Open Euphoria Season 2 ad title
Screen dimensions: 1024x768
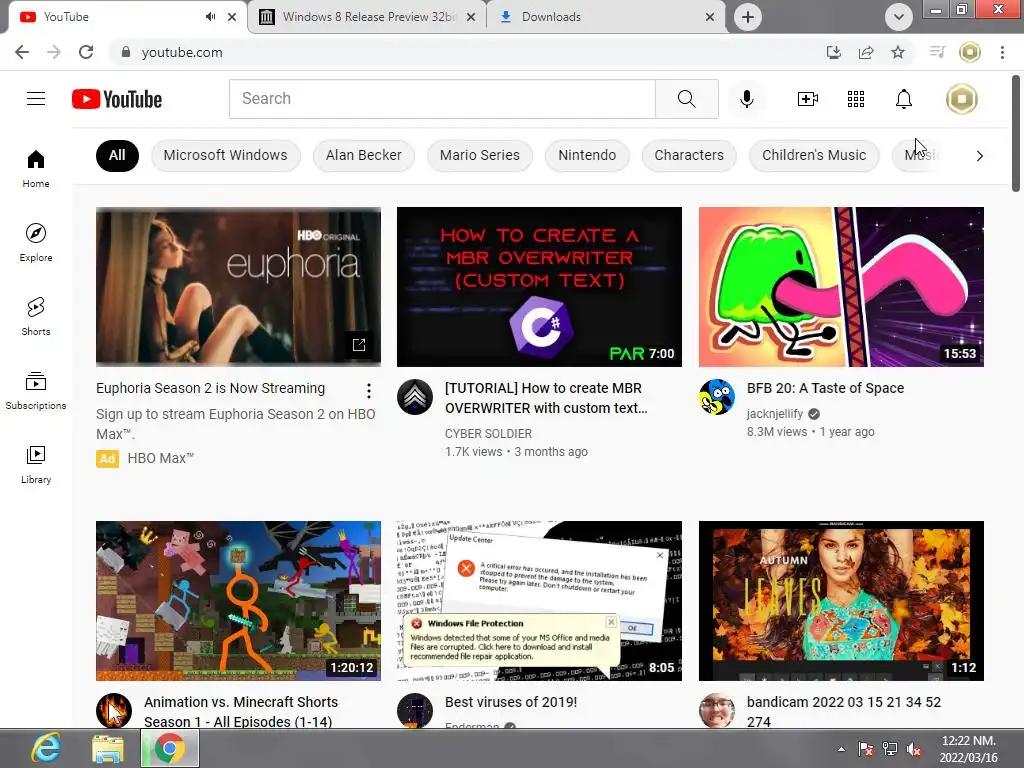[210, 388]
